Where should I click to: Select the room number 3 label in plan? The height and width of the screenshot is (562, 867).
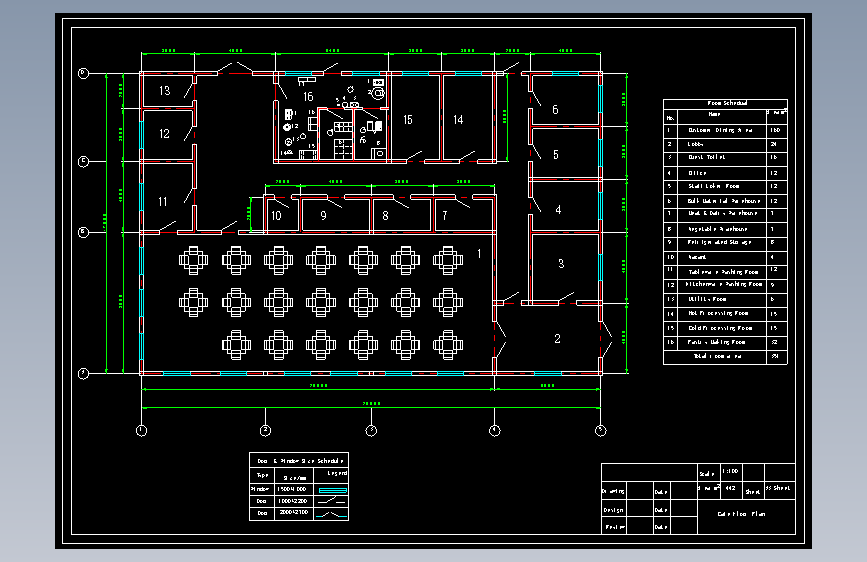point(561,264)
